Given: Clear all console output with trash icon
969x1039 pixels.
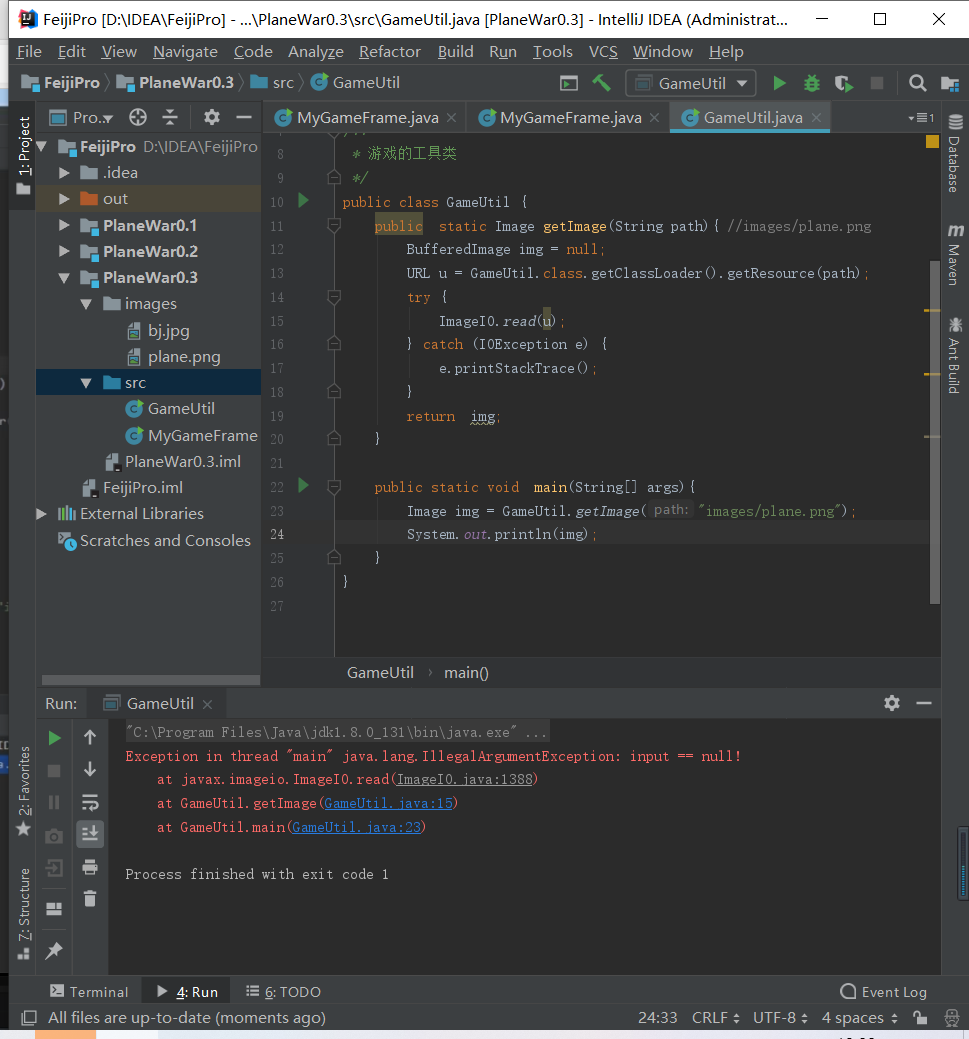Looking at the screenshot, I should 90,899.
